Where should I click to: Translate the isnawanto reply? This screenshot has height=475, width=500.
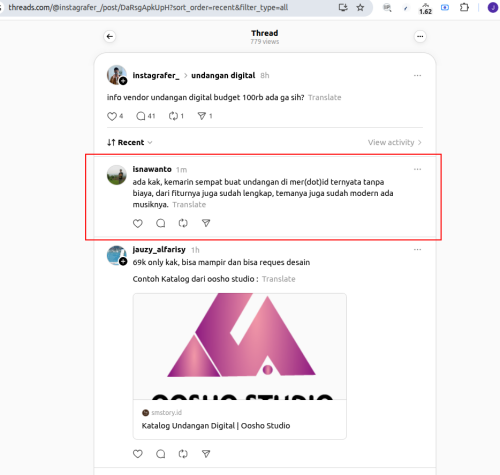189,205
